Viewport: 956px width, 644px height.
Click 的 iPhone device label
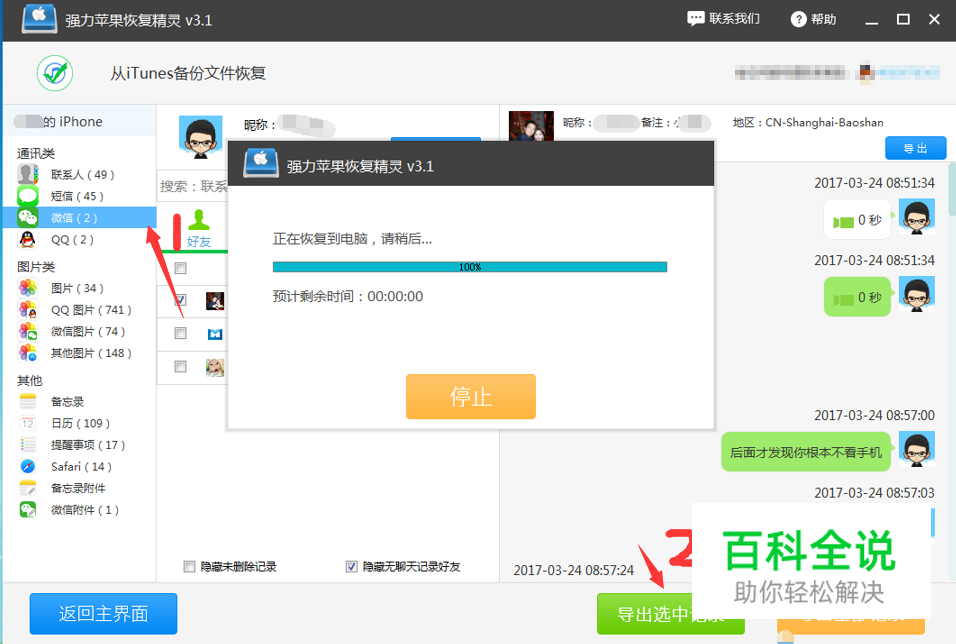coord(73,121)
